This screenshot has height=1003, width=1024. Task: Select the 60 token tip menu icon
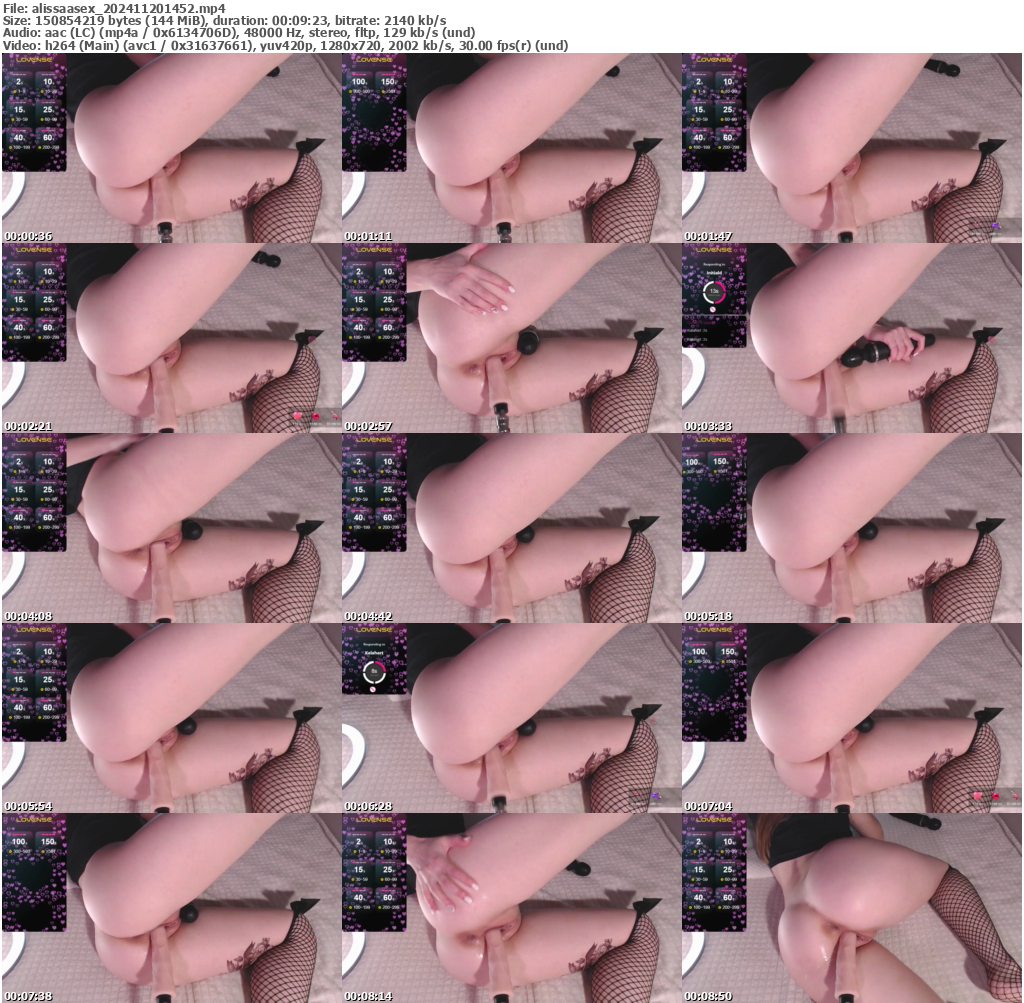pyautogui.click(x=49, y=136)
